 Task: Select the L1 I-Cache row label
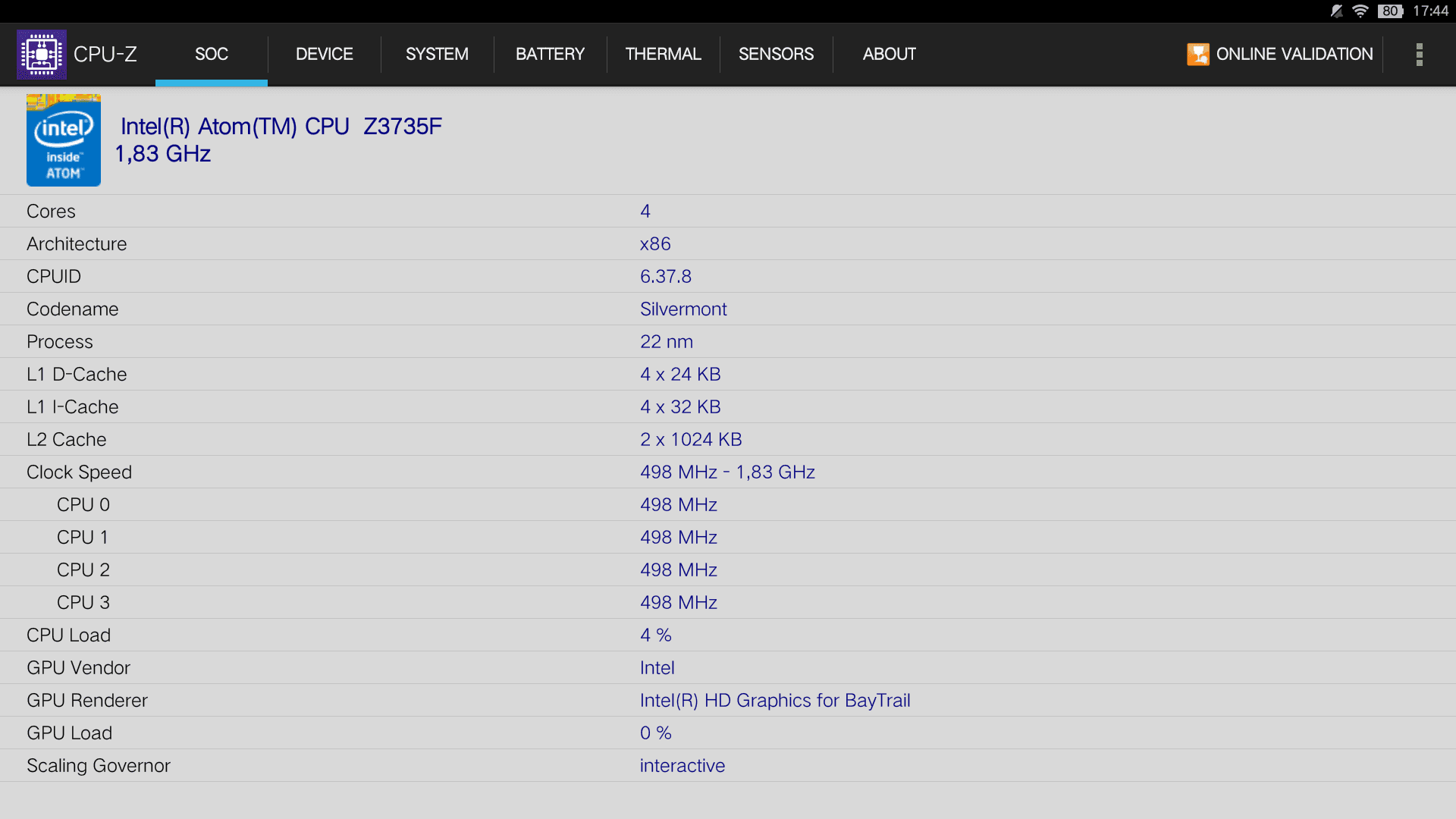click(x=73, y=407)
